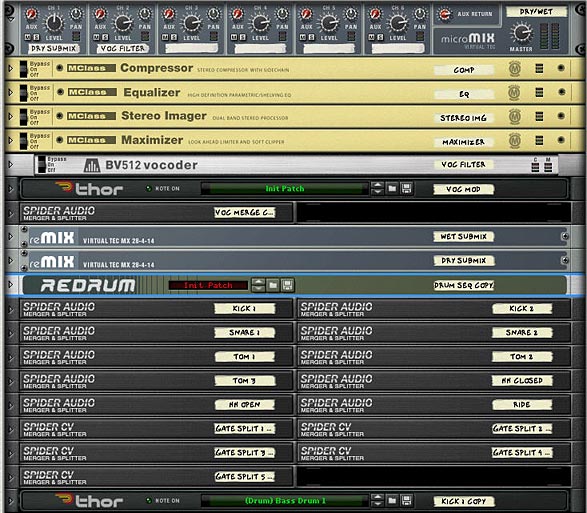
Task: Click the Init Patch display on Thor
Action: pos(285,188)
